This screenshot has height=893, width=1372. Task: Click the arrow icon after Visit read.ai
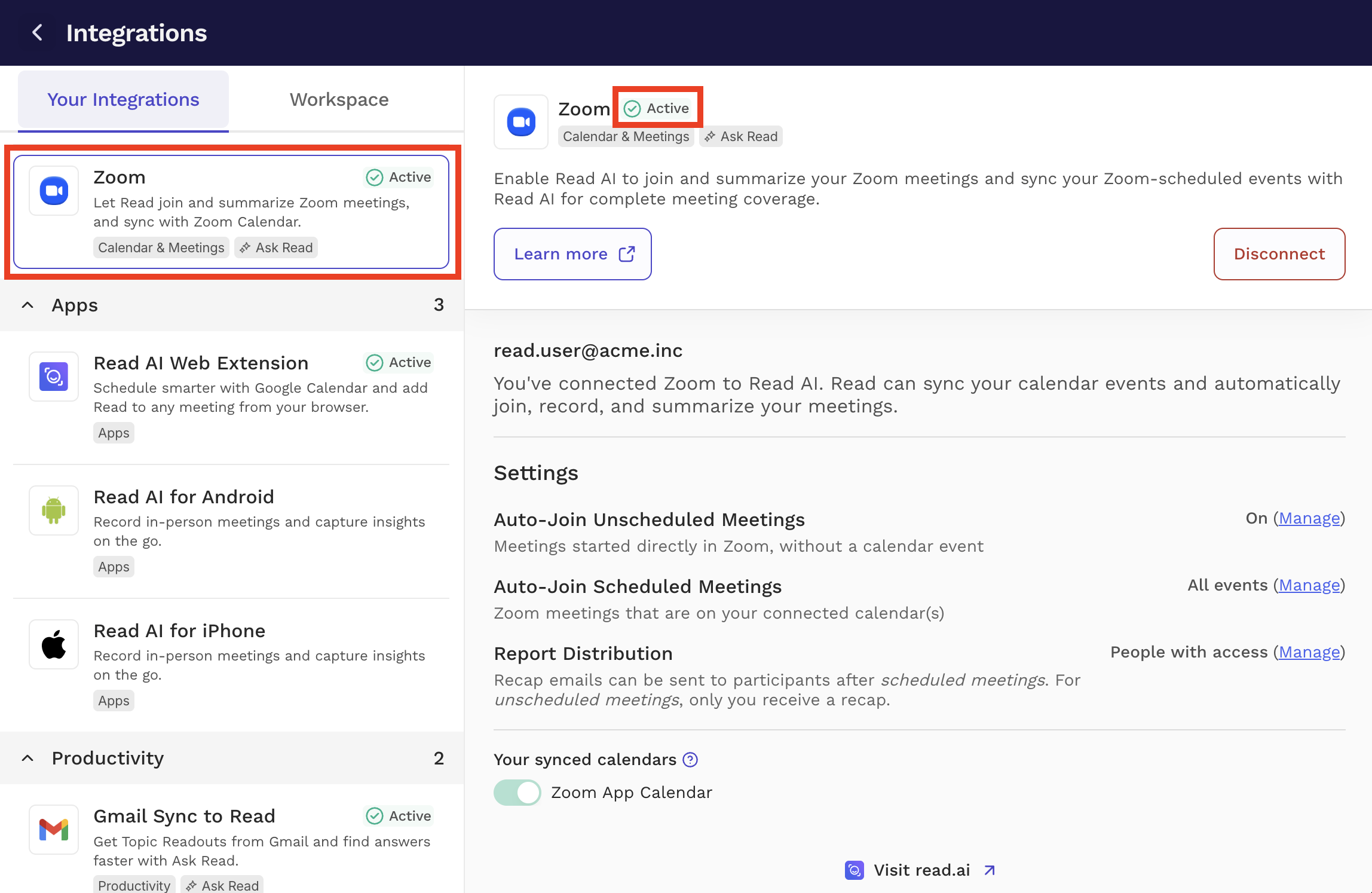pyautogui.click(x=990, y=870)
